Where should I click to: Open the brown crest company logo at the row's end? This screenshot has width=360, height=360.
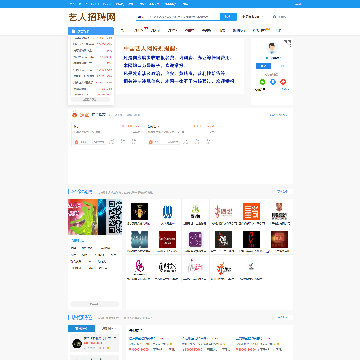[279, 212]
